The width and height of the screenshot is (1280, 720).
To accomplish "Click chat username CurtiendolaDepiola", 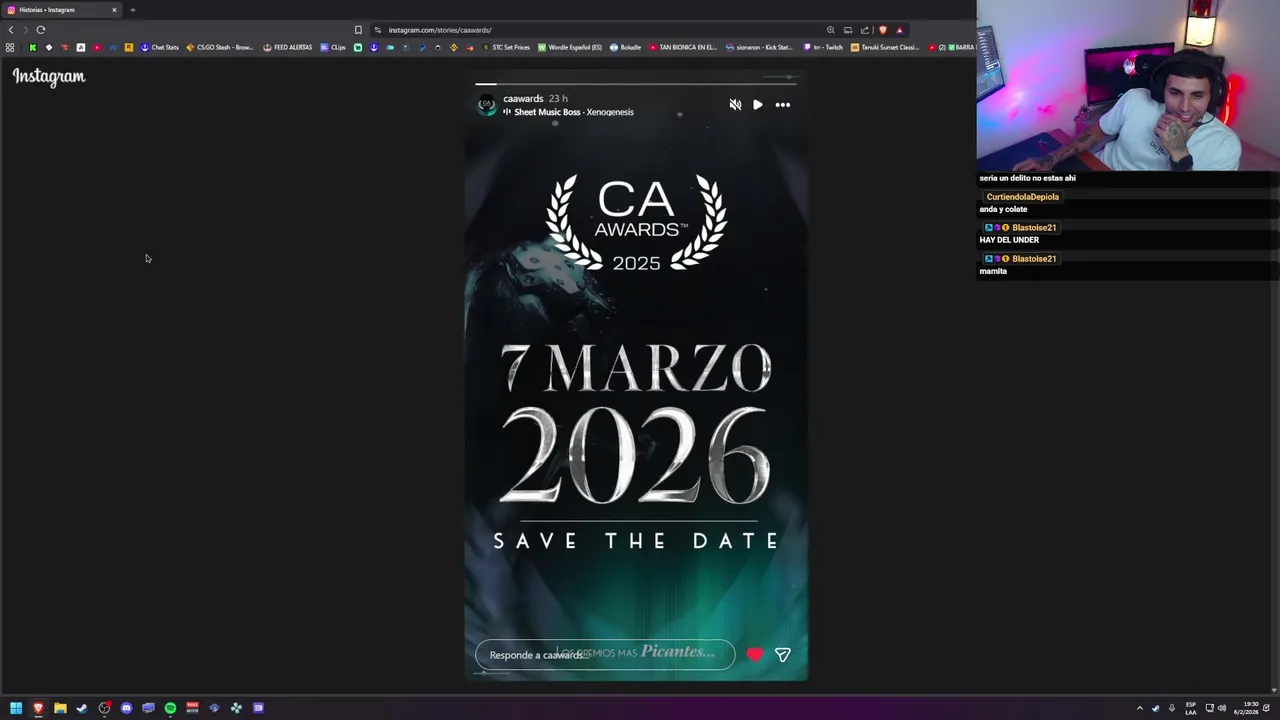I will click(1022, 197).
